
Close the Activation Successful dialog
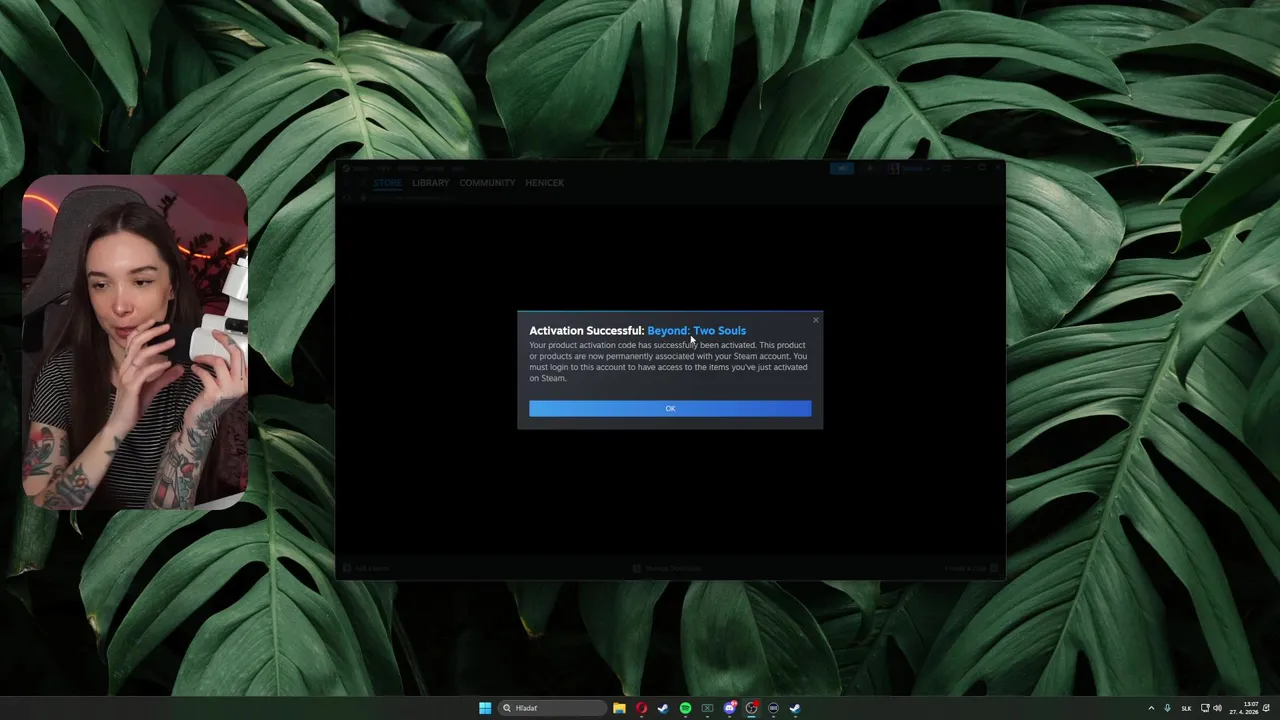coord(815,320)
